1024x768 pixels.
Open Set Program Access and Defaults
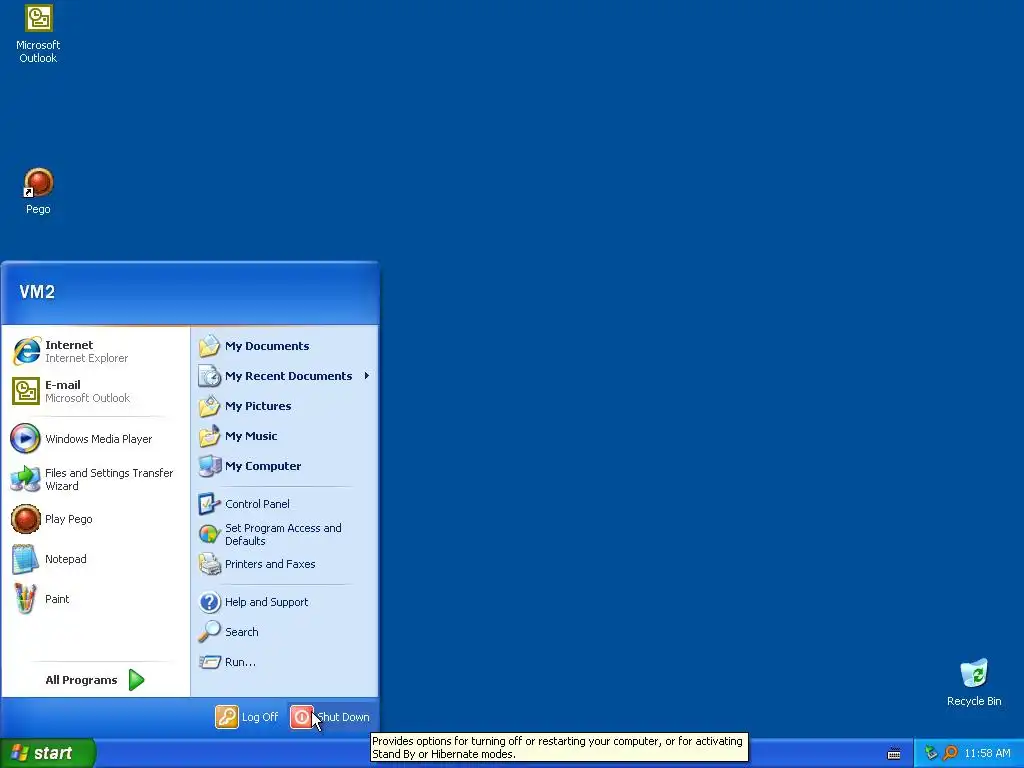coord(285,534)
